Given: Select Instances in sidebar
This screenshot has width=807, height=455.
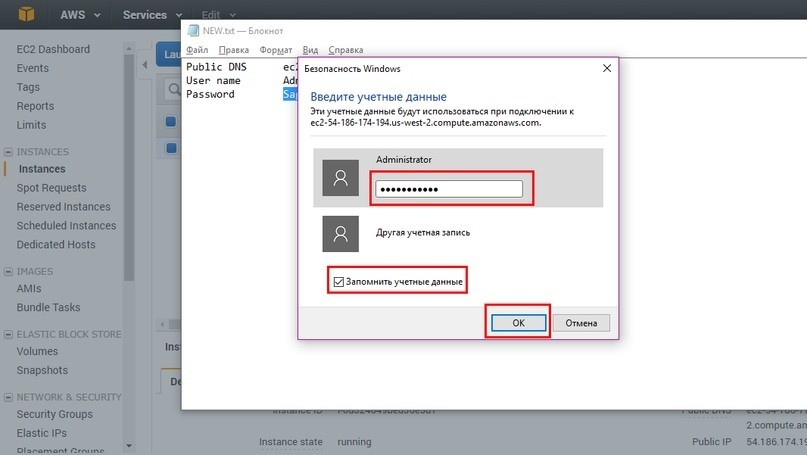Looking at the screenshot, I should point(42,169).
